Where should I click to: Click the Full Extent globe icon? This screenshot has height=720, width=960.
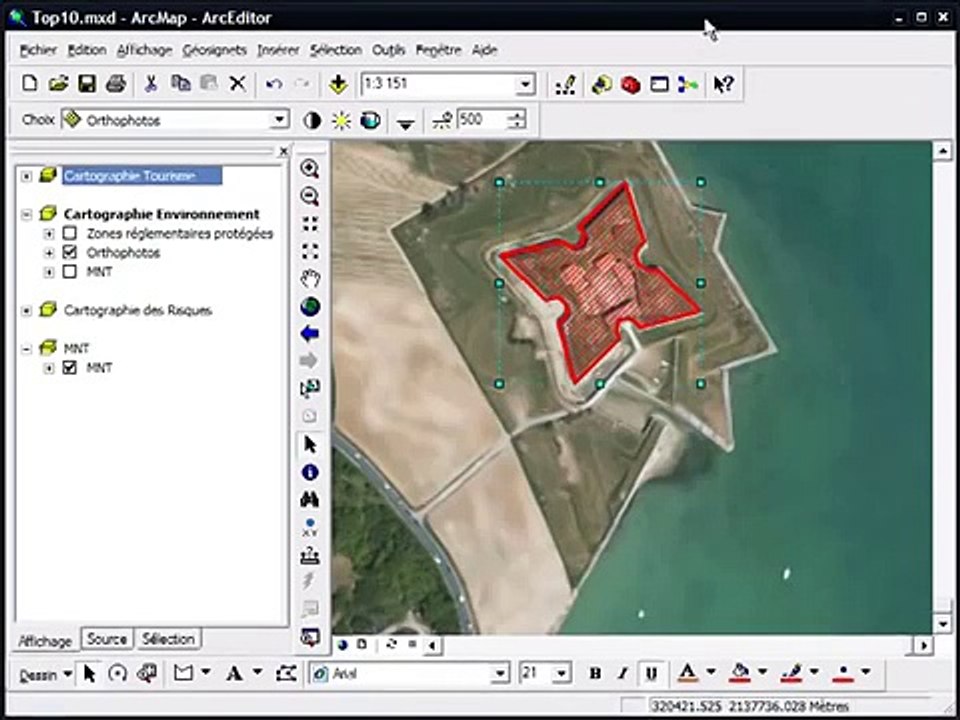tap(310, 306)
